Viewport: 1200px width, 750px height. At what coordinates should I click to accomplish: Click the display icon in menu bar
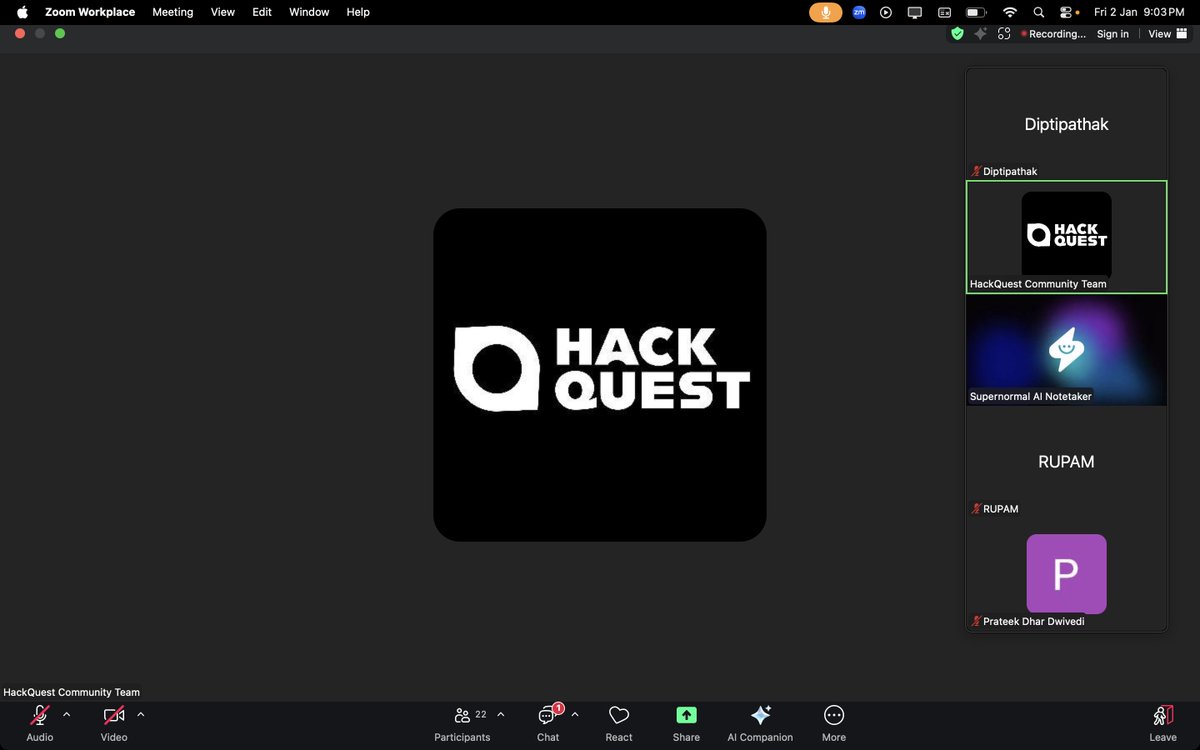pyautogui.click(x=914, y=12)
